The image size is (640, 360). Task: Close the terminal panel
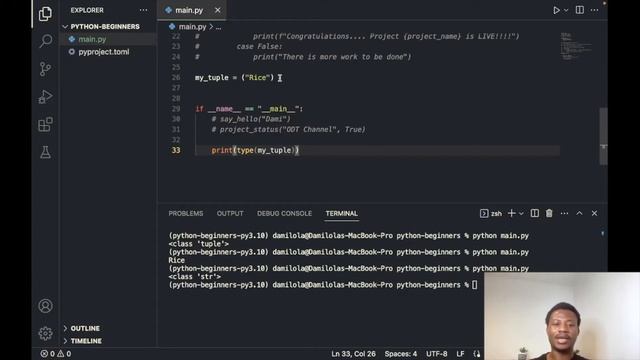[x=594, y=213]
